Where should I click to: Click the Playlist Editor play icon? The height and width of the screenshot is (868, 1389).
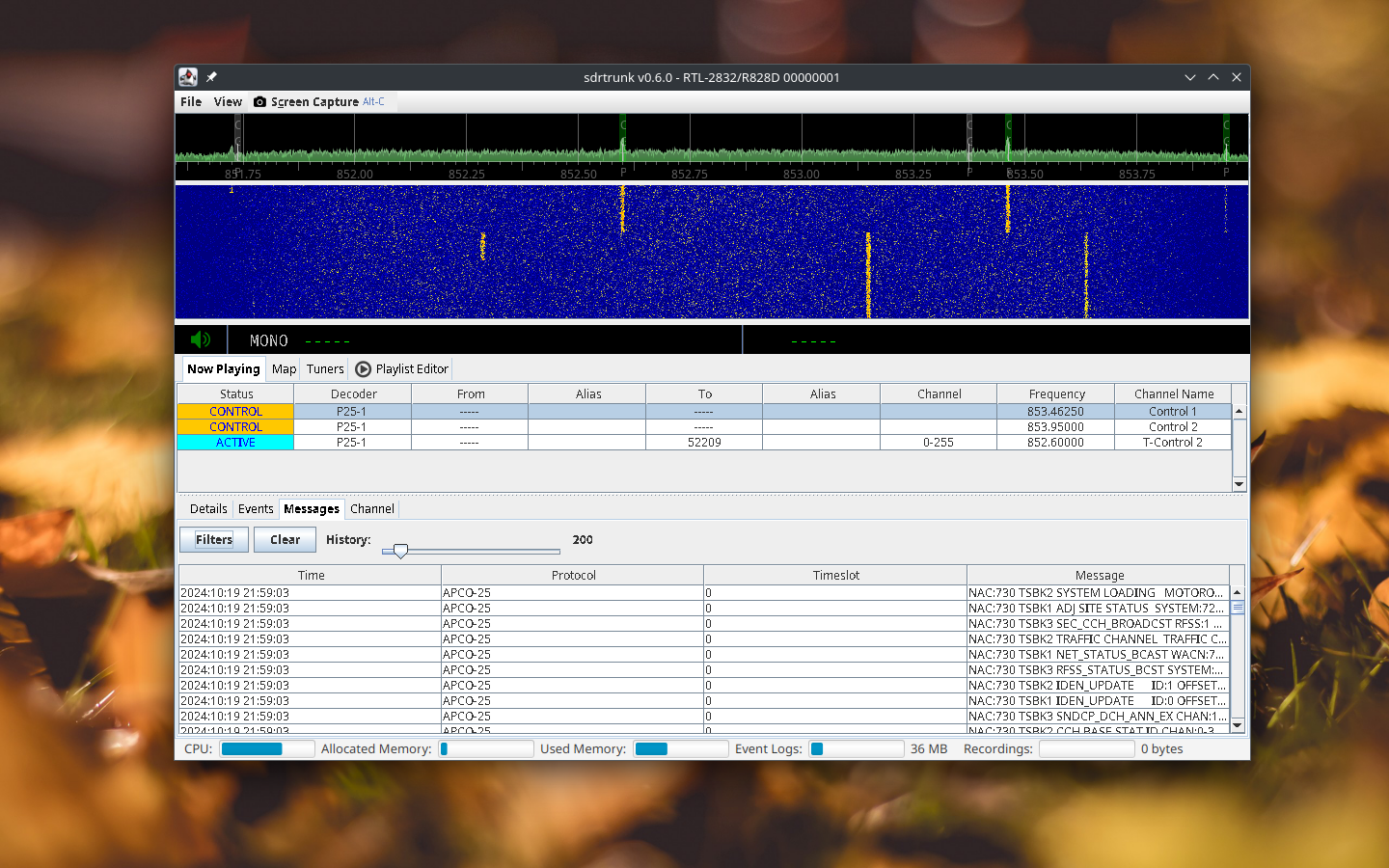click(363, 368)
